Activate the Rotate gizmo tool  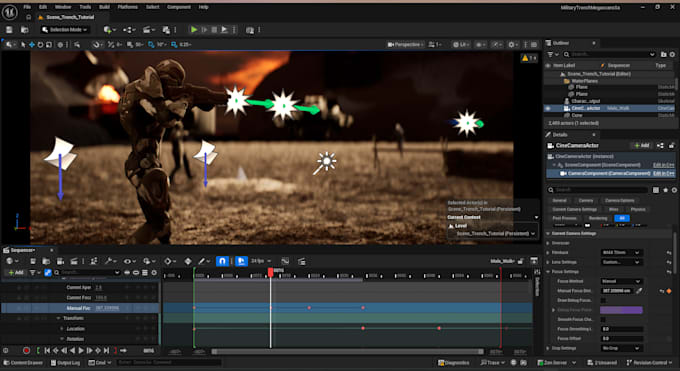click(x=40, y=44)
